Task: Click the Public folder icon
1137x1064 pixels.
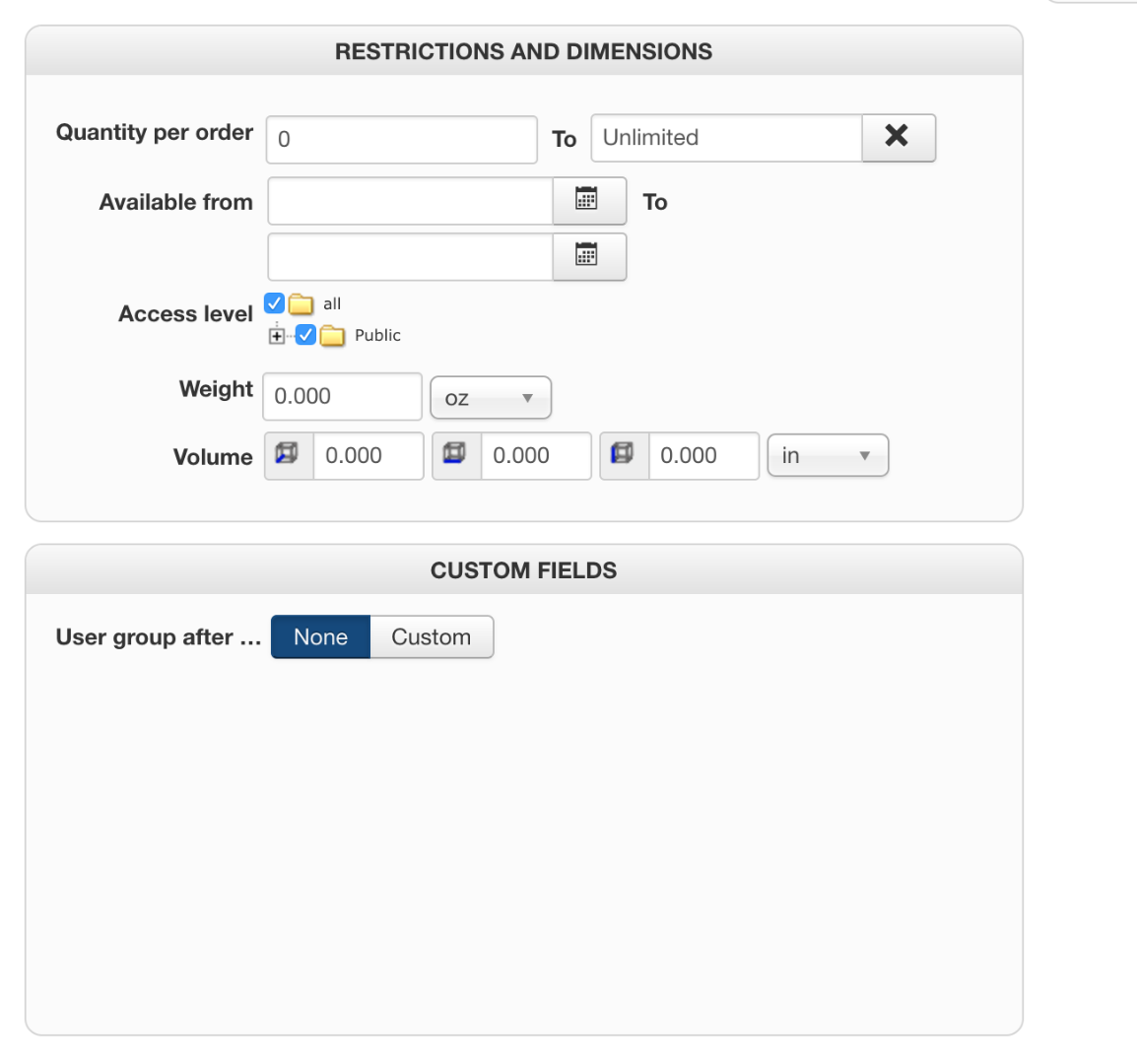Action: 333,336
